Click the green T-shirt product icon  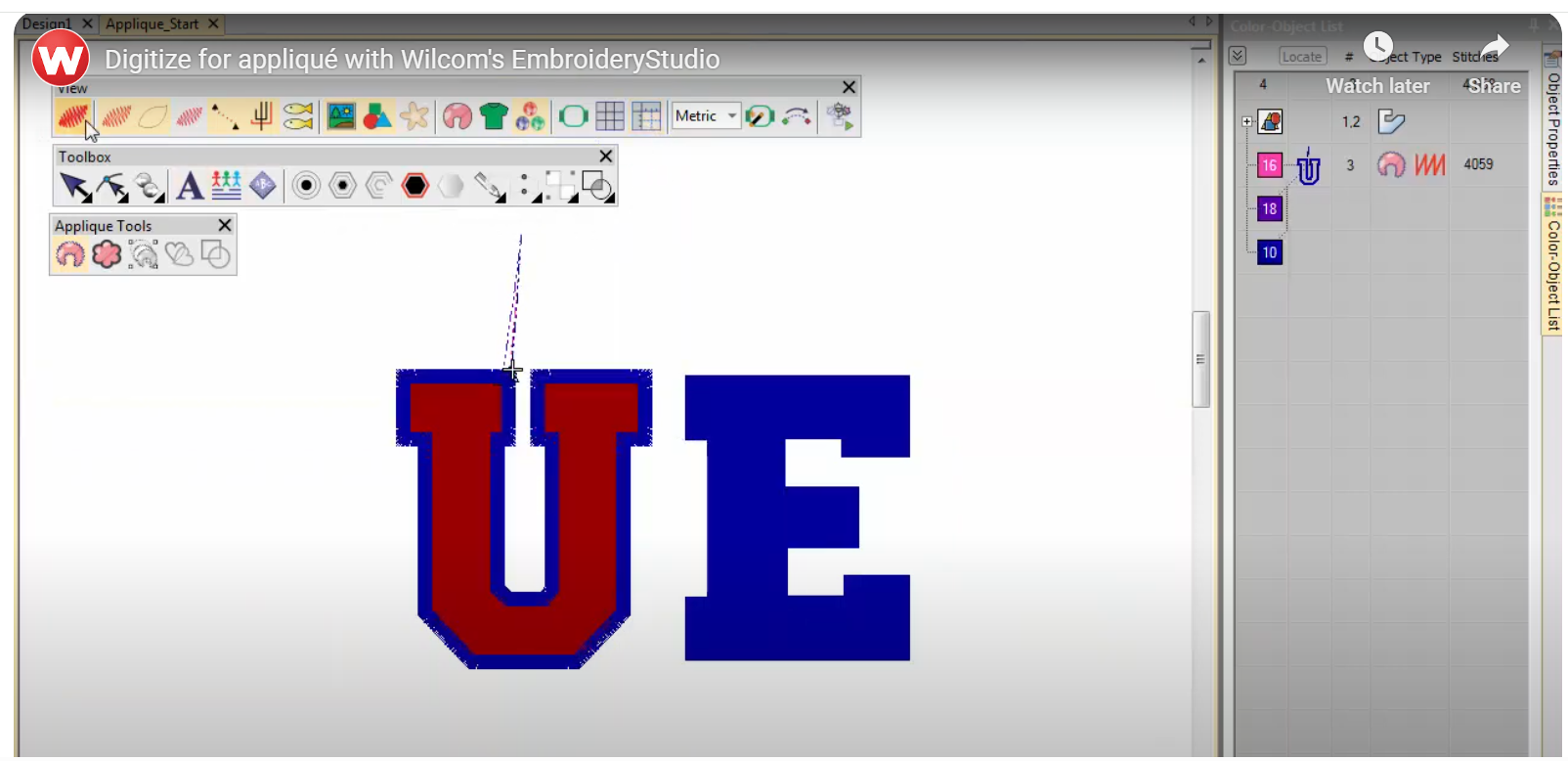click(x=494, y=116)
